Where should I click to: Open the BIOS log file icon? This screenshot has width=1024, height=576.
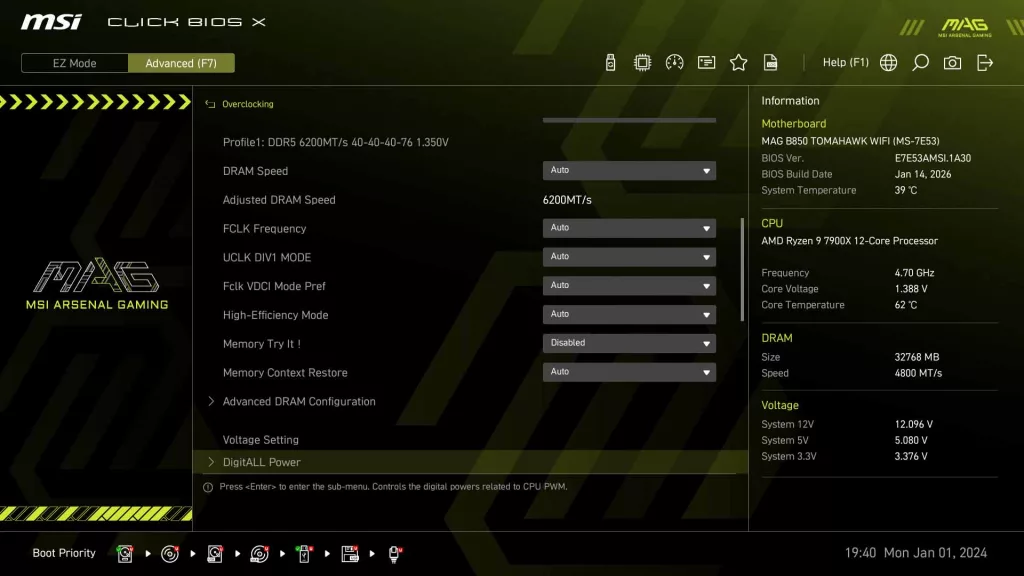click(770, 61)
